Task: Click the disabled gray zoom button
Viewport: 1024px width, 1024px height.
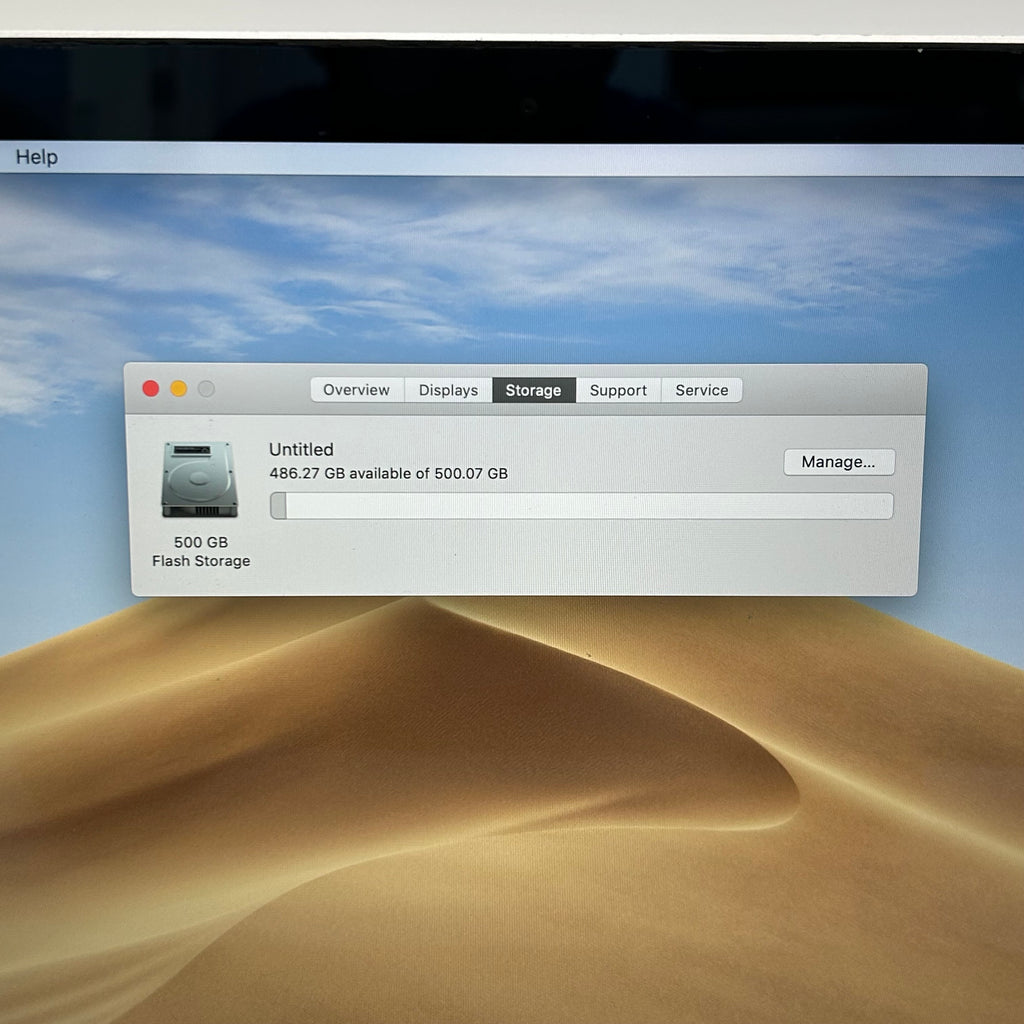Action: 206,389
